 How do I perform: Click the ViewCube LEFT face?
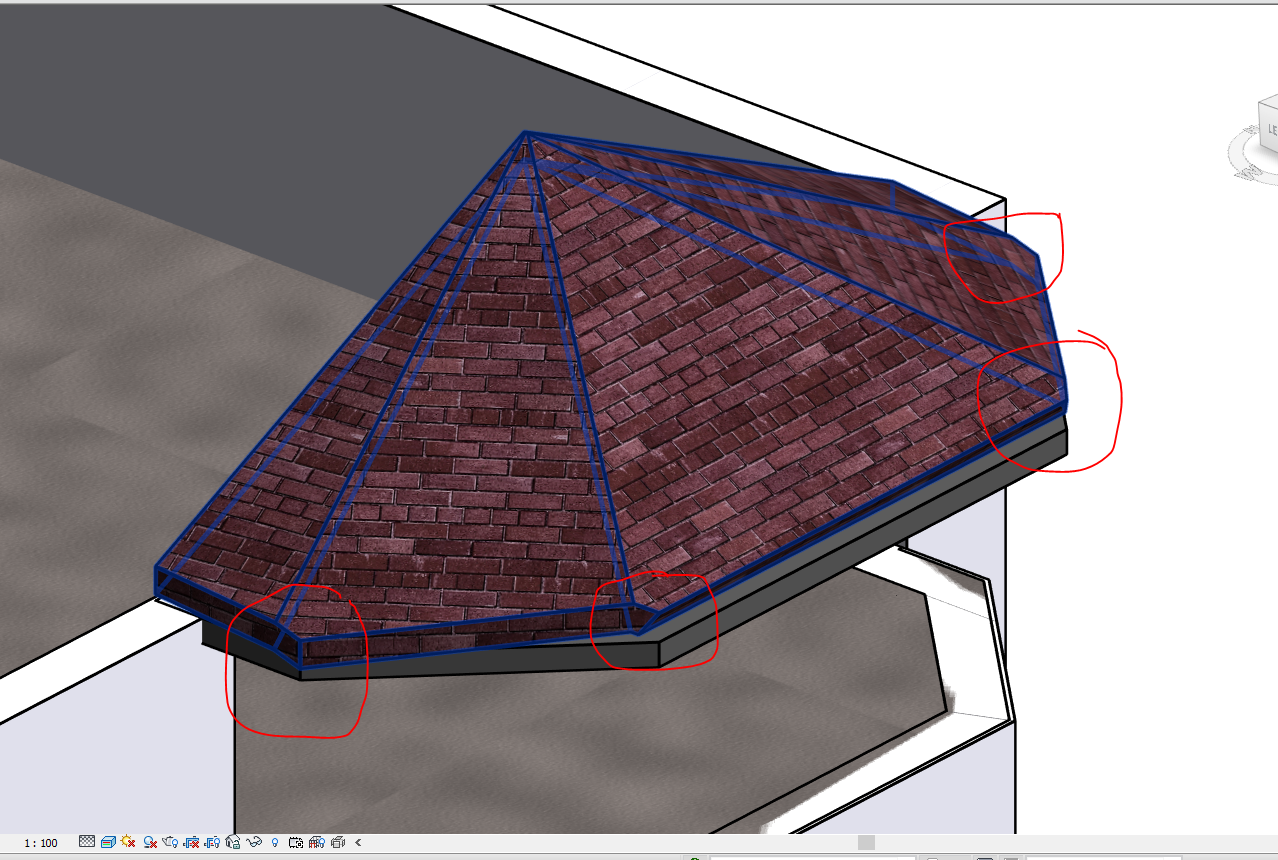tap(1269, 127)
